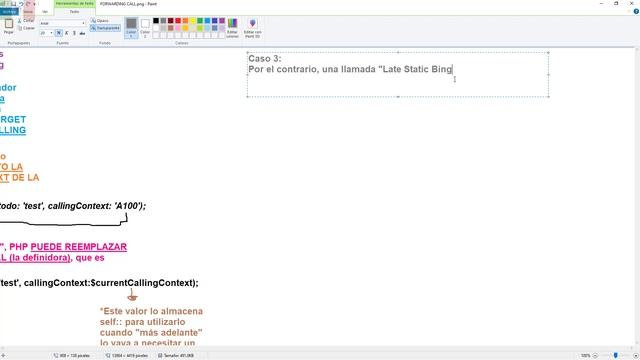The height and width of the screenshot is (360, 640).
Task: Click the zoom out minus button
Action: [595, 356]
